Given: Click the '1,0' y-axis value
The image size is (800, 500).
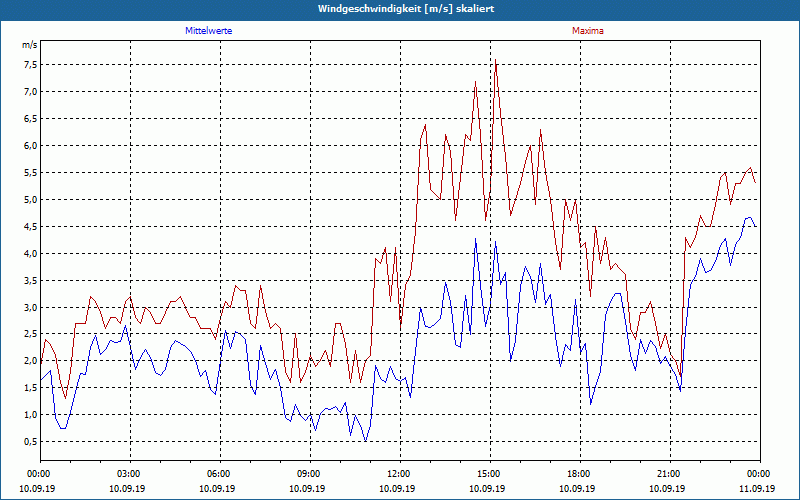Looking at the screenshot, I should pyautogui.click(x=30, y=415).
